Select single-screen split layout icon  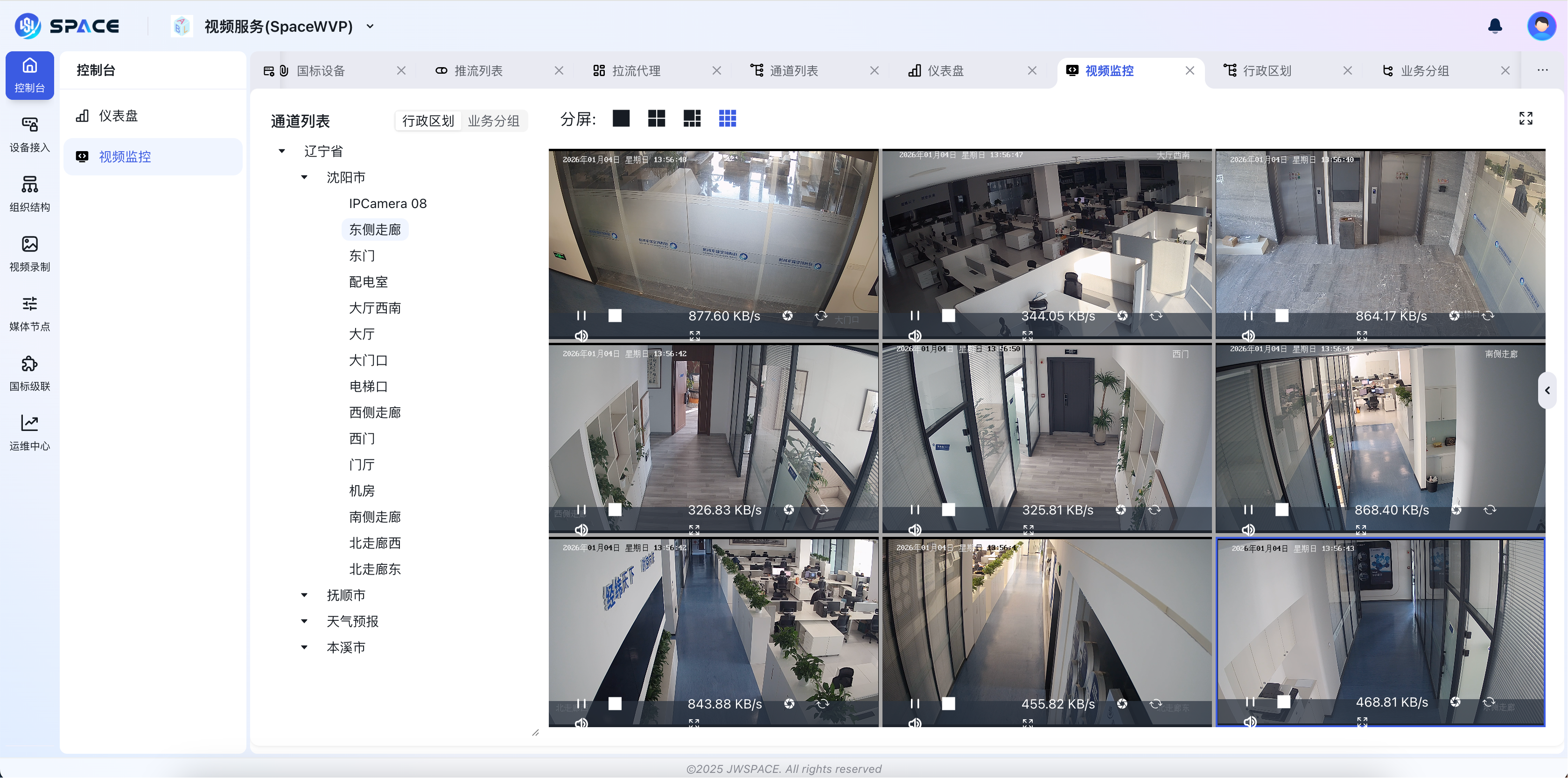click(x=621, y=118)
